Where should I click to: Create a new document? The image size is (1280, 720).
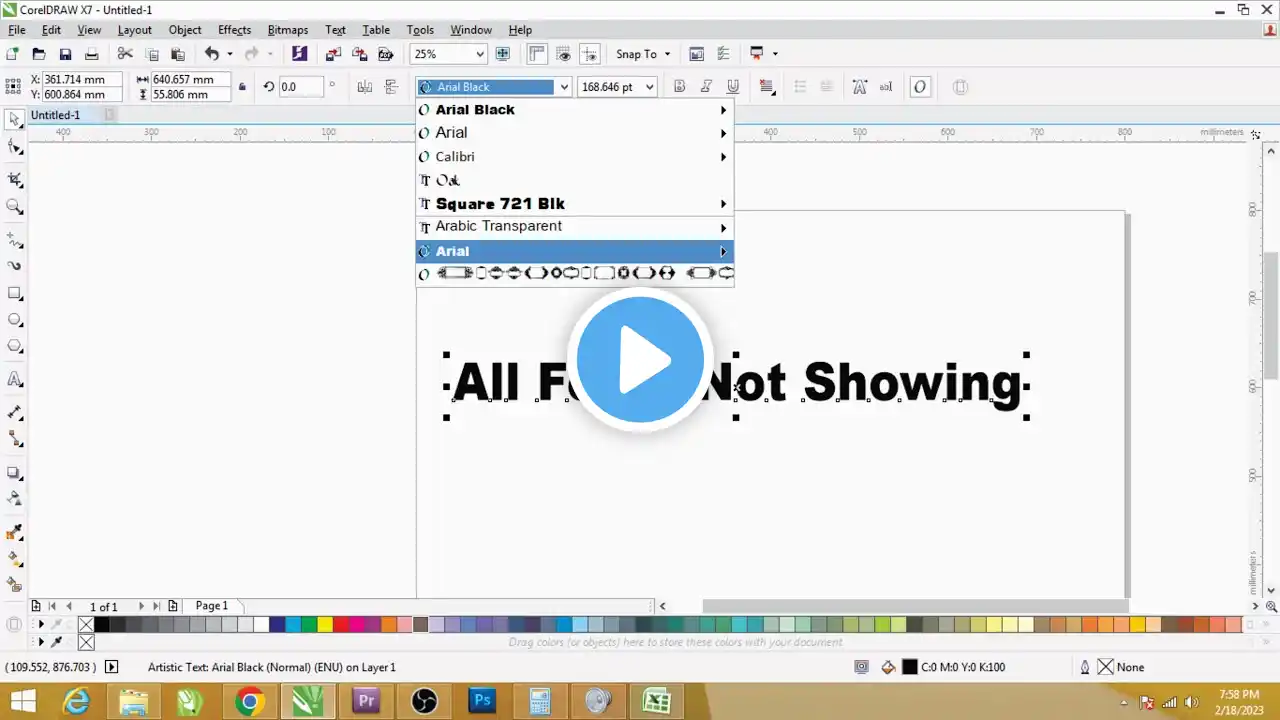pyautogui.click(x=12, y=54)
